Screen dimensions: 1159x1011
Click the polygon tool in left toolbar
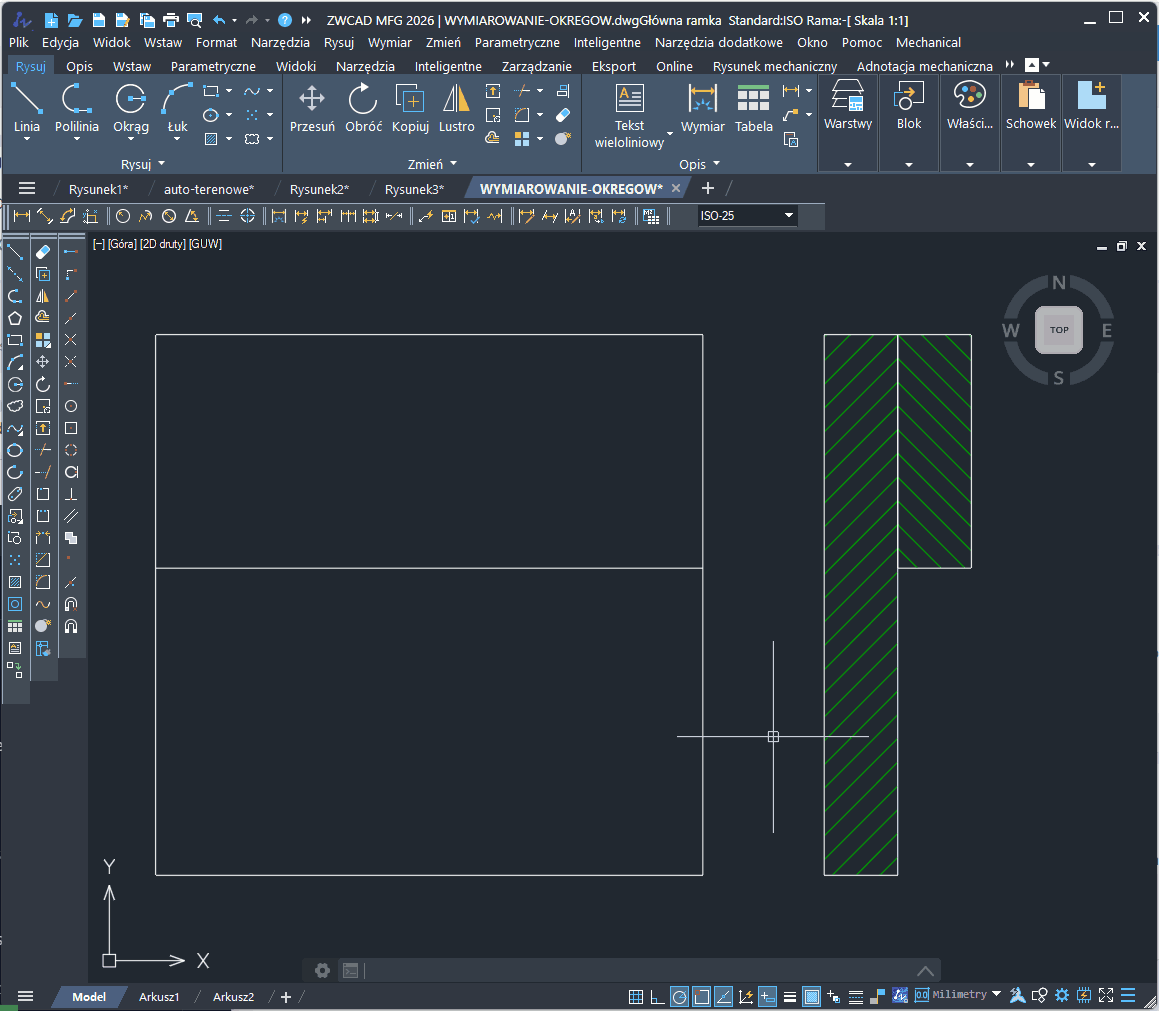pos(15,319)
